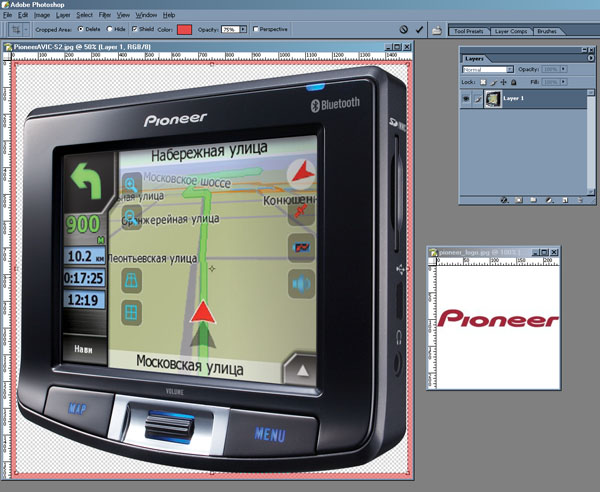This screenshot has width=600, height=492.
Task: Open the layer Opacity slider arrow
Action: (563, 69)
